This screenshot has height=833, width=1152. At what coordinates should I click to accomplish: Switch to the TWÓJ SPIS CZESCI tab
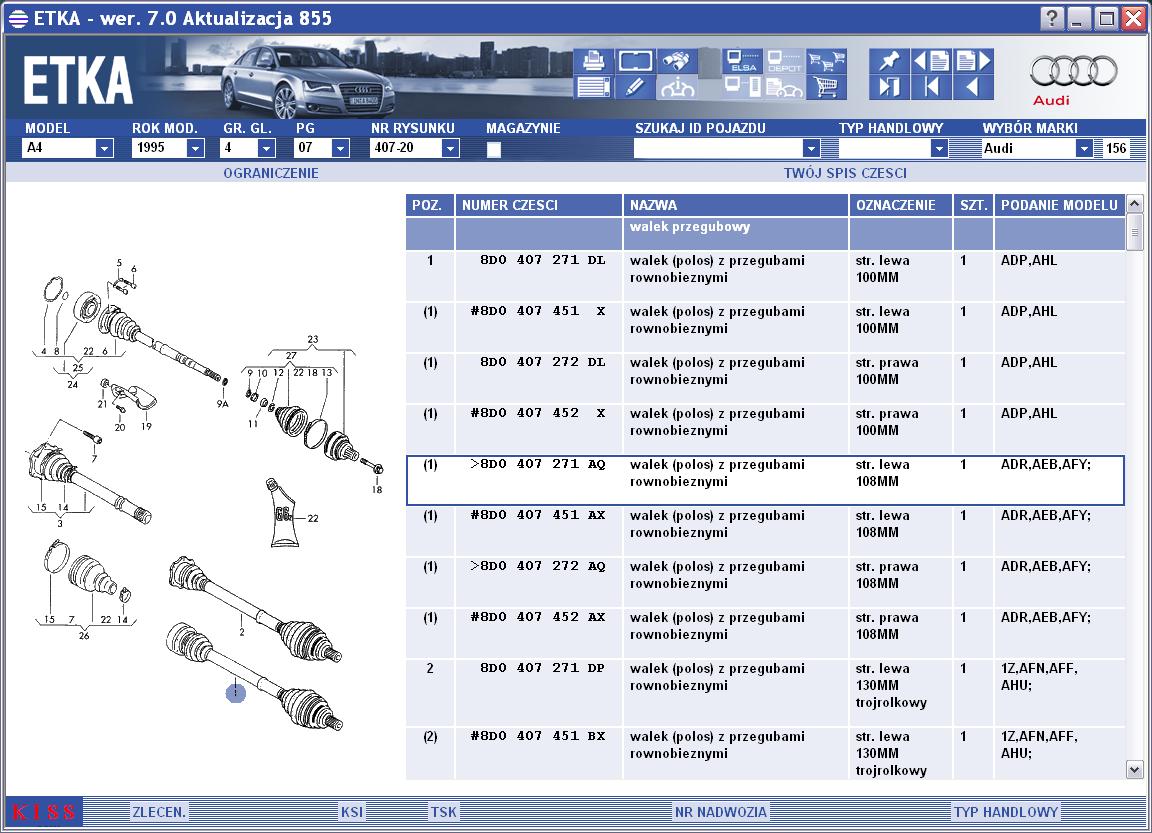click(x=845, y=173)
